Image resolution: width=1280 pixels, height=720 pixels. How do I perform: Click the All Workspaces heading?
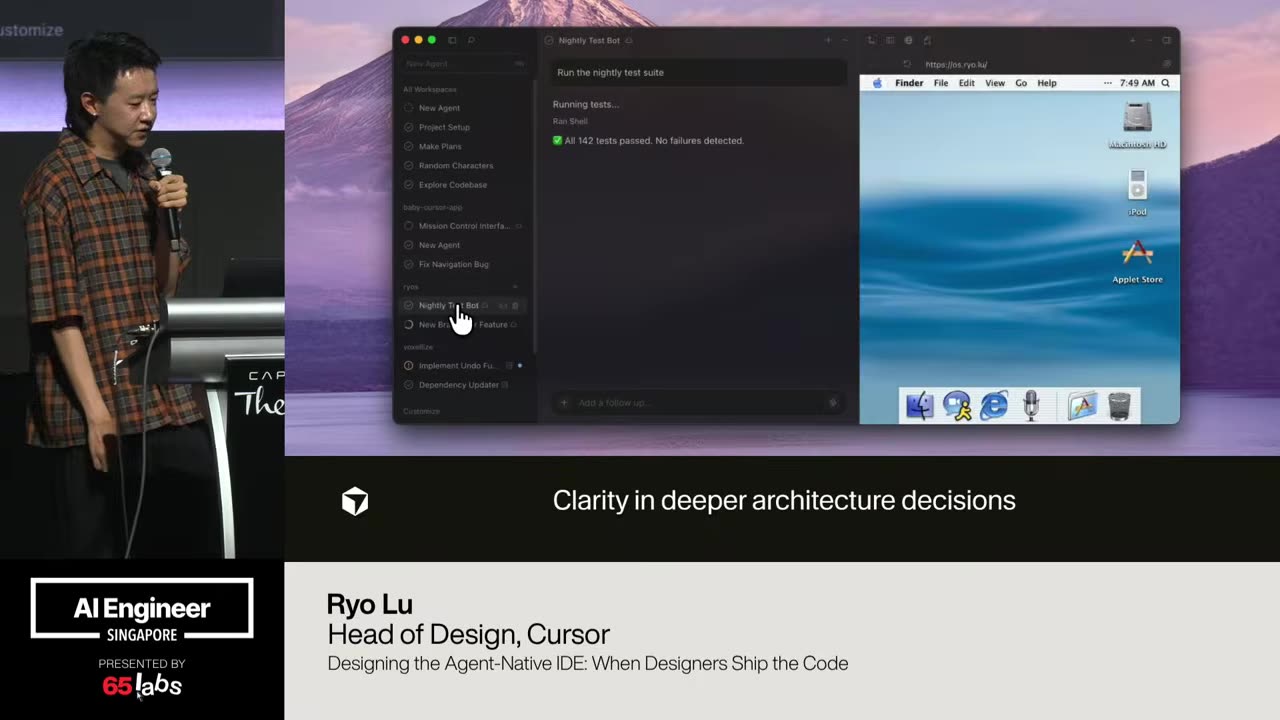[430, 89]
